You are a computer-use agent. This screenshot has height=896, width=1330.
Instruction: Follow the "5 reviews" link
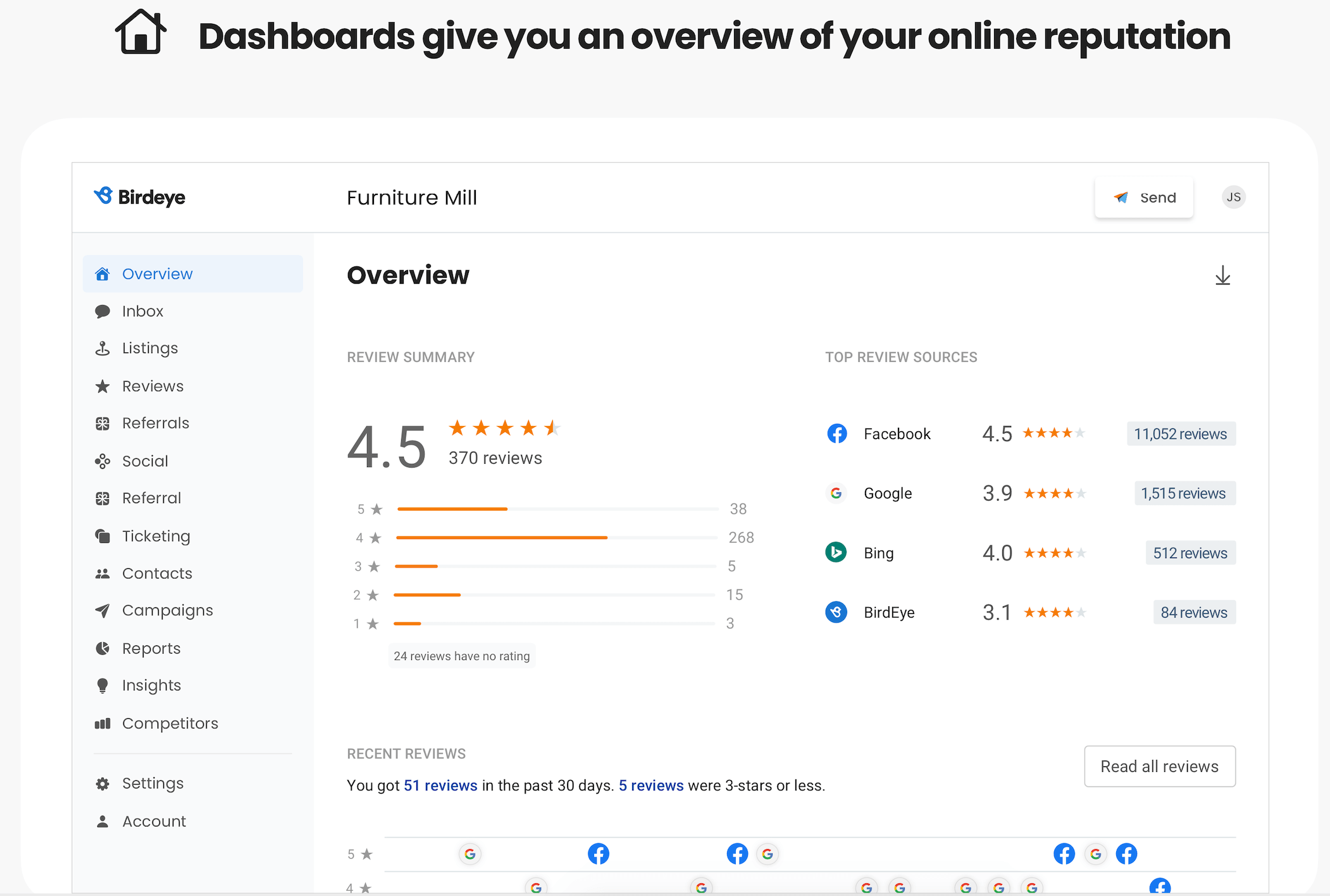(x=651, y=785)
